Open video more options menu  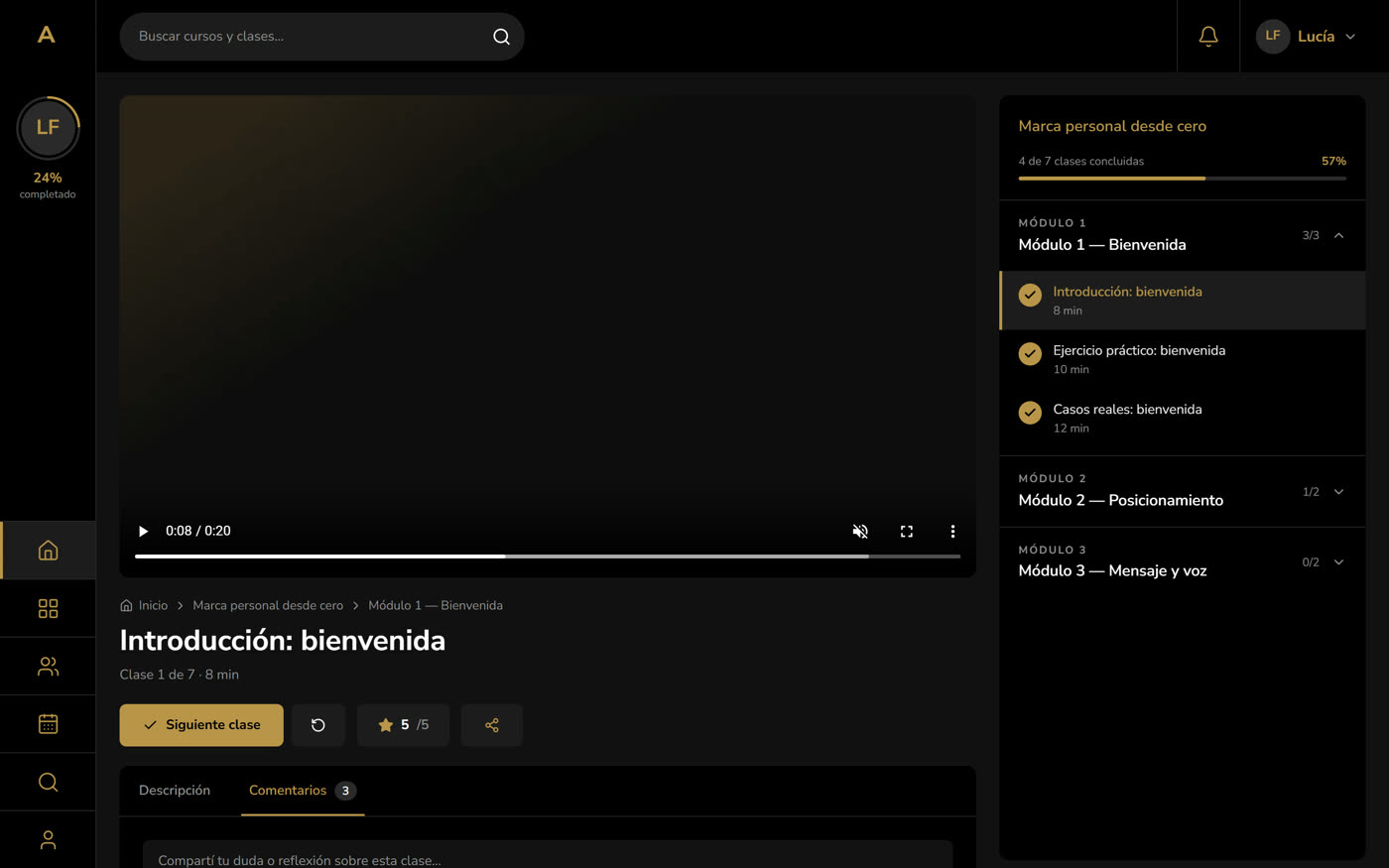tap(952, 531)
